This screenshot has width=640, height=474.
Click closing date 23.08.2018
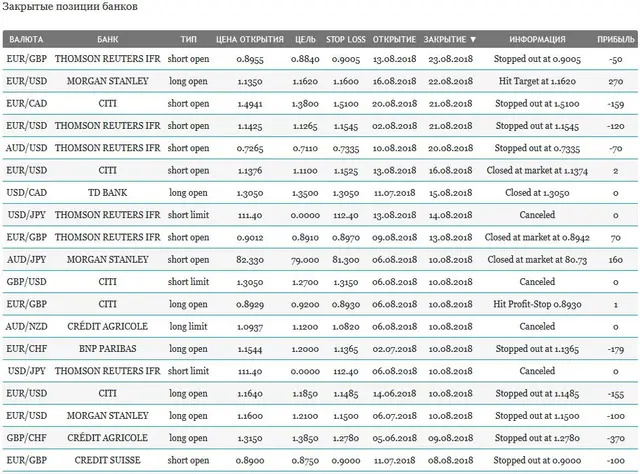click(451, 59)
